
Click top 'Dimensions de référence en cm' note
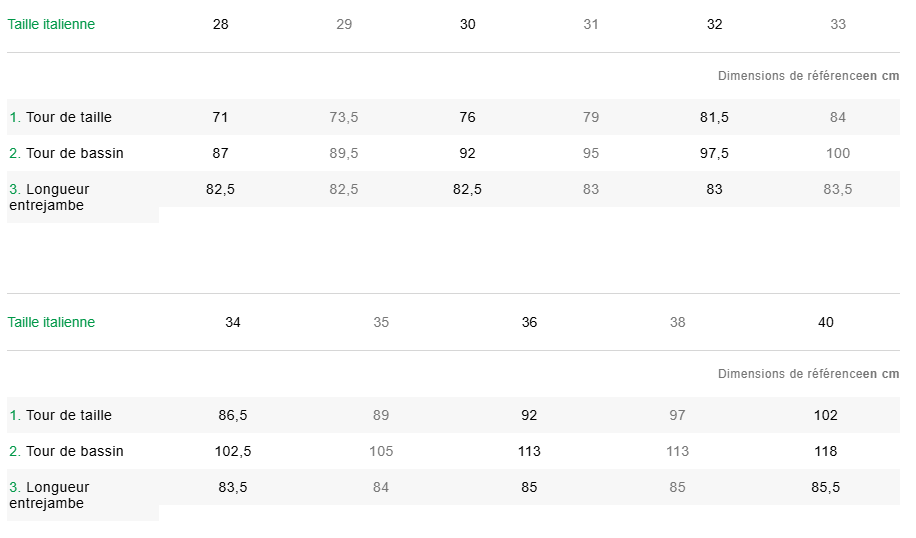click(x=808, y=76)
